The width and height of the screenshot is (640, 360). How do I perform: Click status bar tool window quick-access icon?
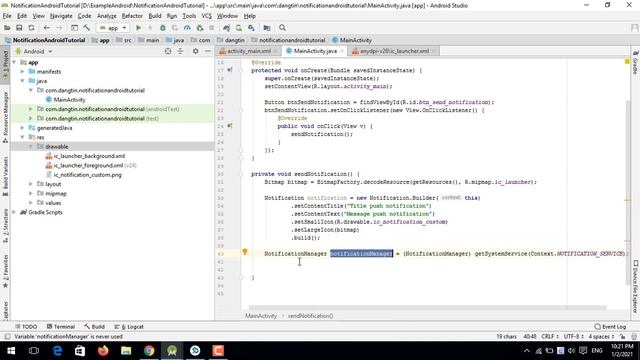tap(7, 337)
